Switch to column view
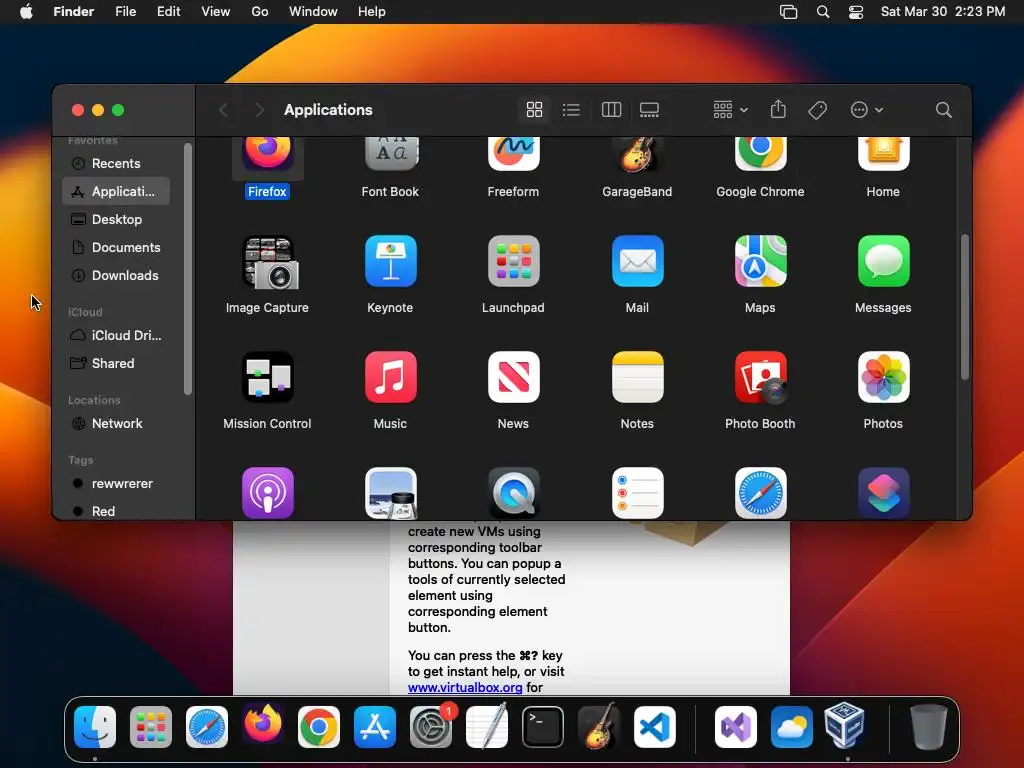Image resolution: width=1024 pixels, height=768 pixels. (611, 110)
